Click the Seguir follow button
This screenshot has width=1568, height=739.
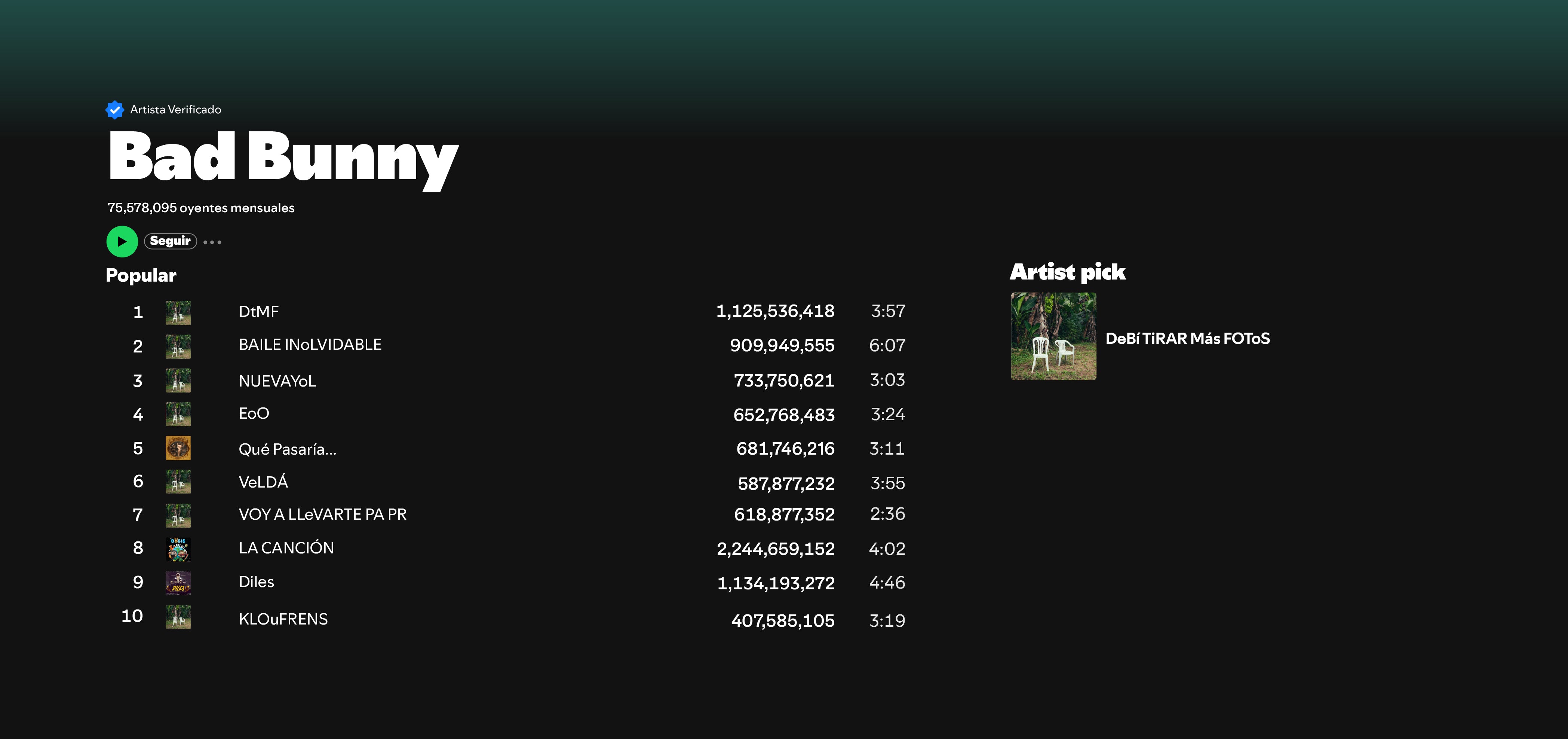171,241
